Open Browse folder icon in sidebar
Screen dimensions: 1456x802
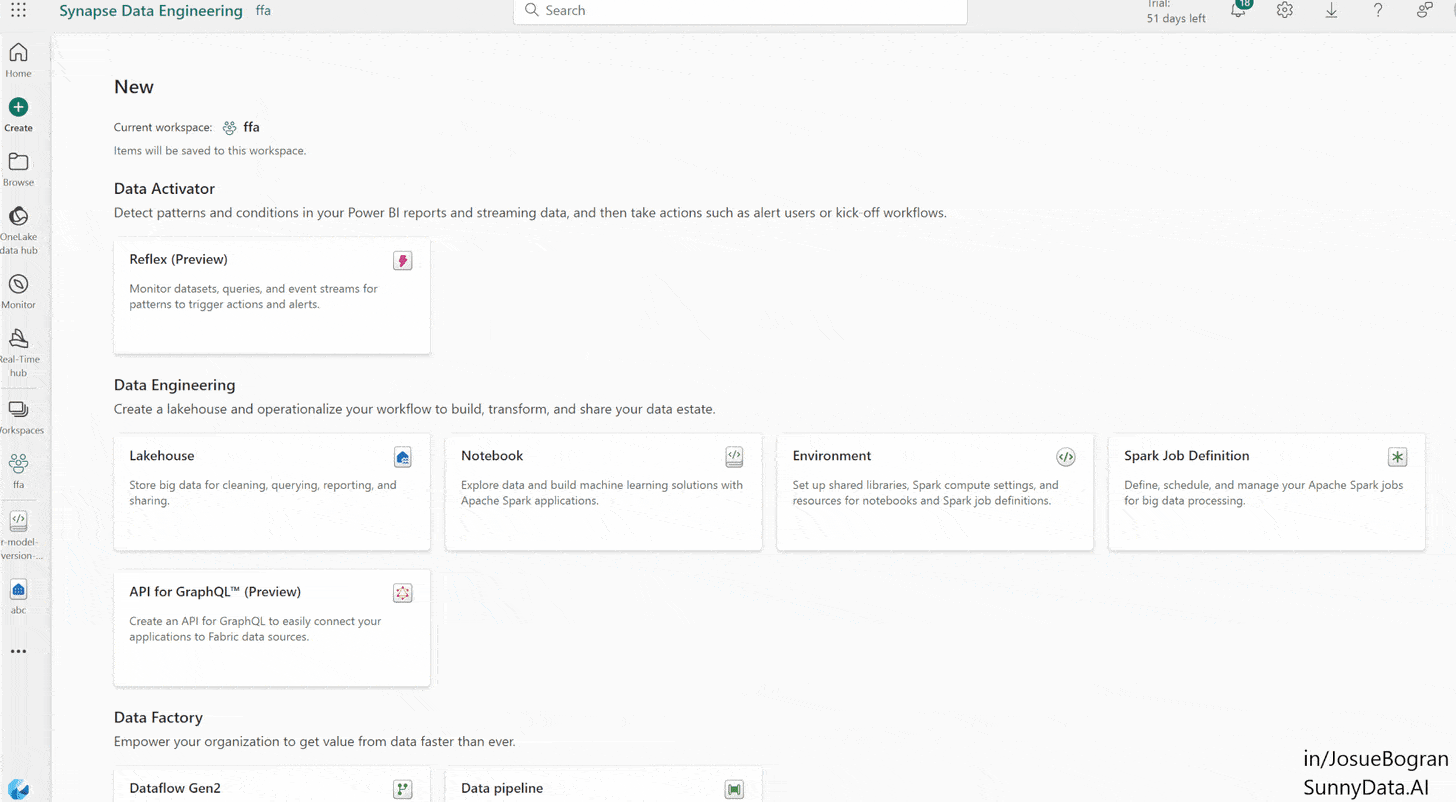(x=18, y=162)
